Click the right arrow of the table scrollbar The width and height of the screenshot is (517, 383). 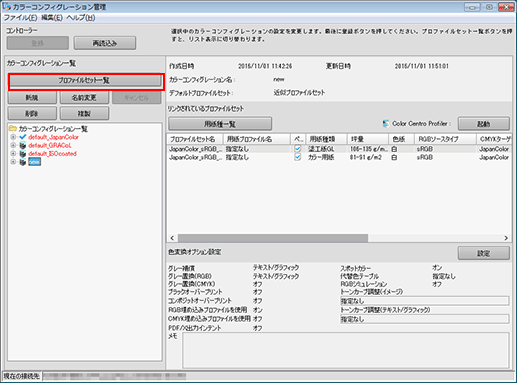point(506,238)
